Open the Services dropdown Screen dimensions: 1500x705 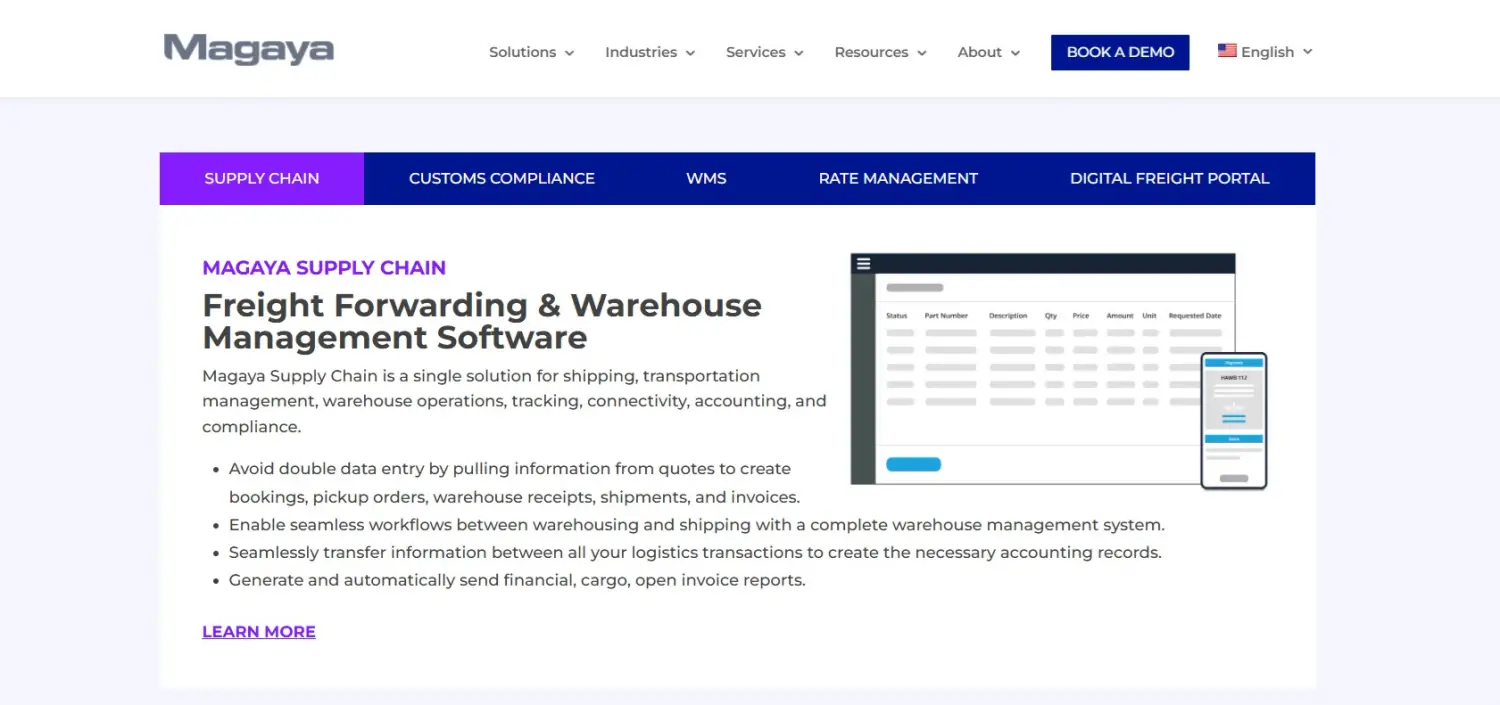tap(765, 52)
